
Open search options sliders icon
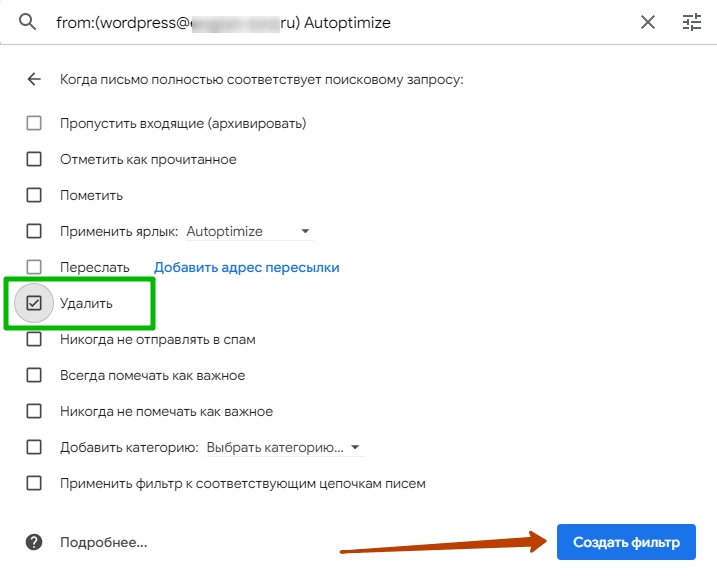tap(692, 22)
